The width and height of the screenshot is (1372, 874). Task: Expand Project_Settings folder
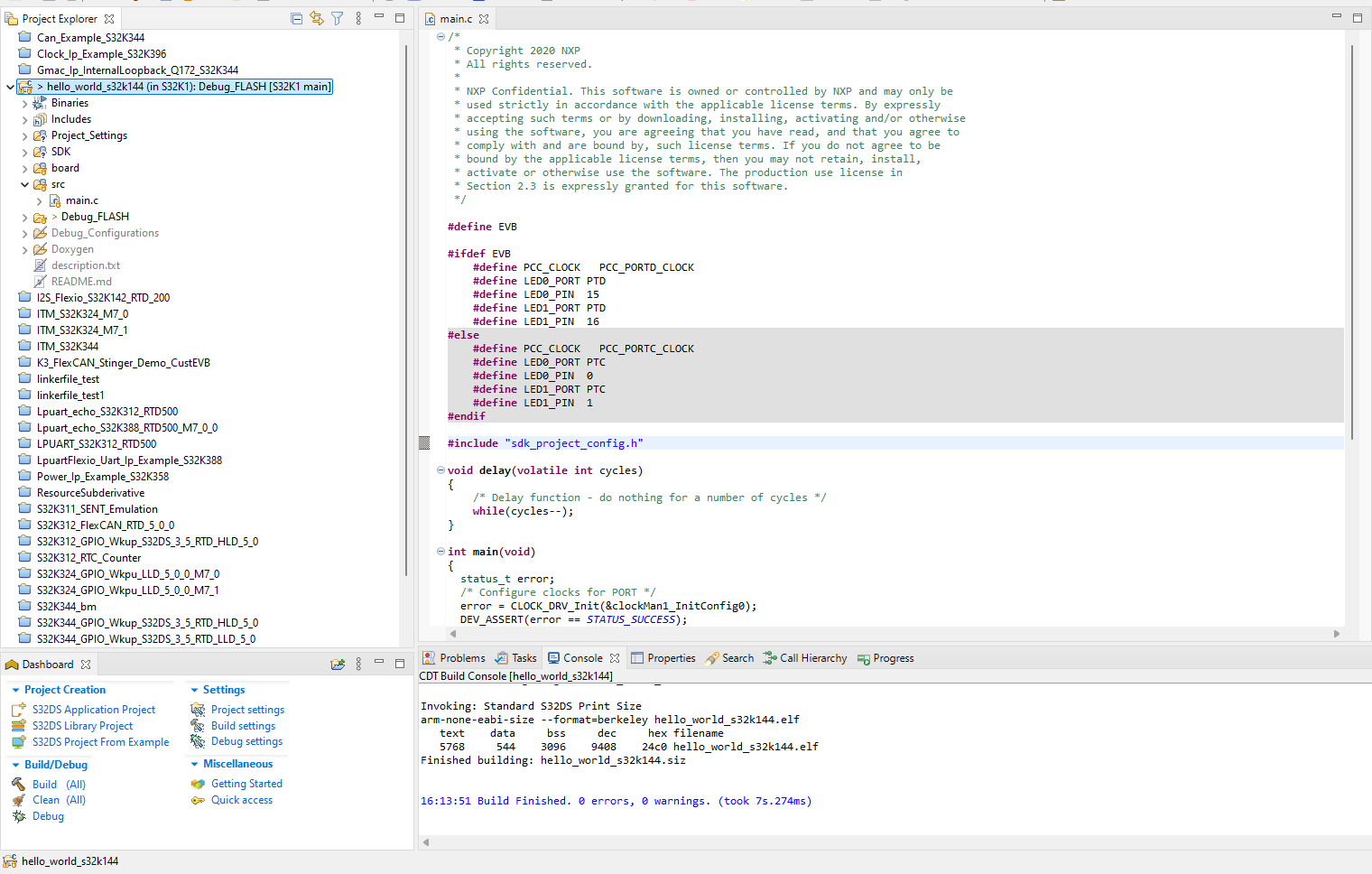[24, 135]
